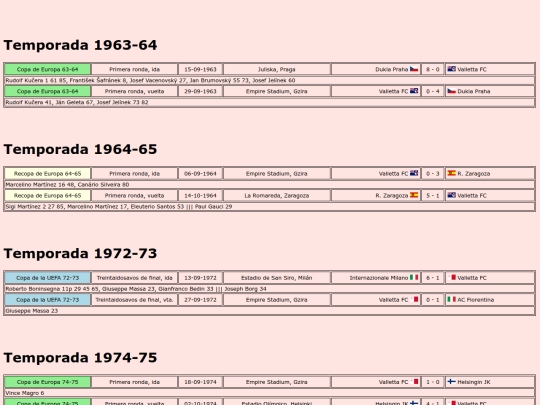Click Spanish flag in the 14-10-1964 row

(414, 195)
